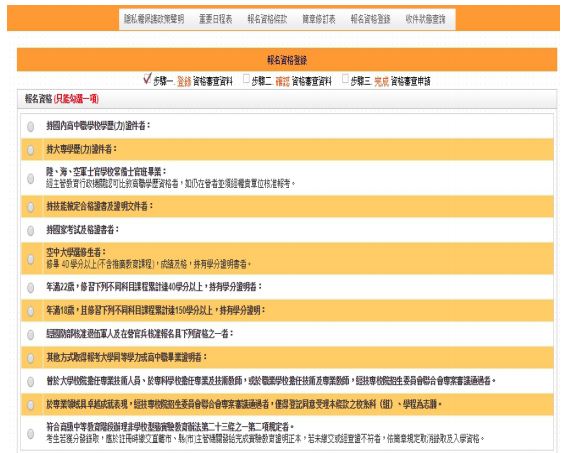Open the 收件狀態查詢 menu item
This screenshot has height=453, width=565.
(426, 19)
